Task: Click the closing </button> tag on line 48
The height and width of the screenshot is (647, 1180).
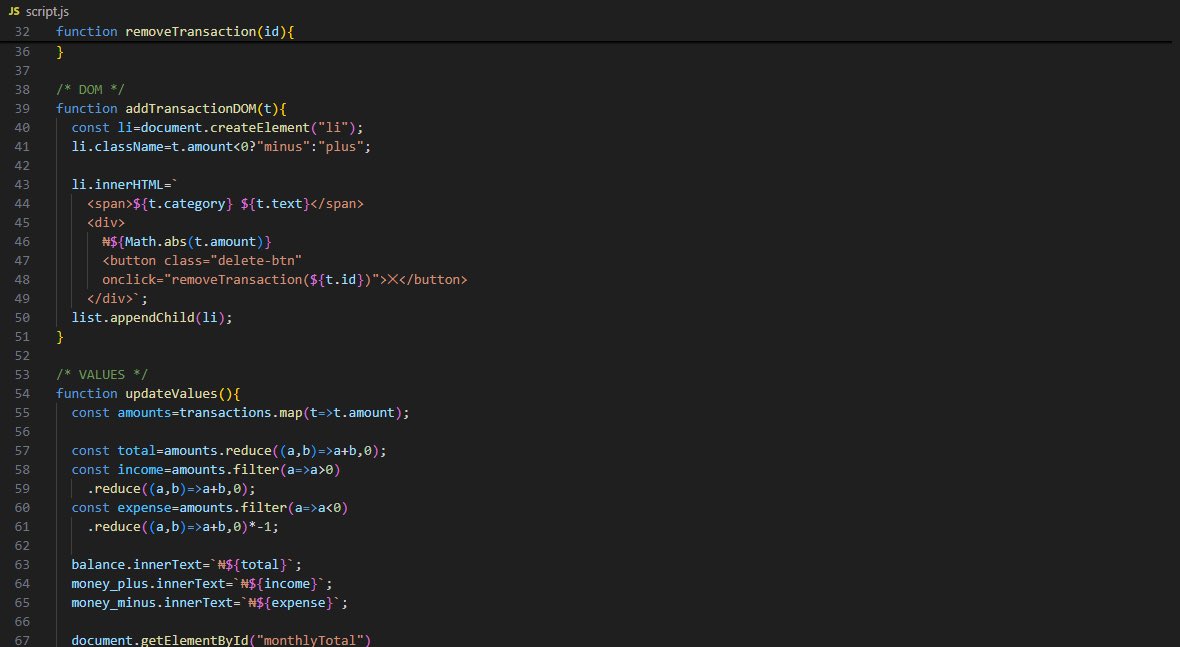Action: click(x=433, y=280)
